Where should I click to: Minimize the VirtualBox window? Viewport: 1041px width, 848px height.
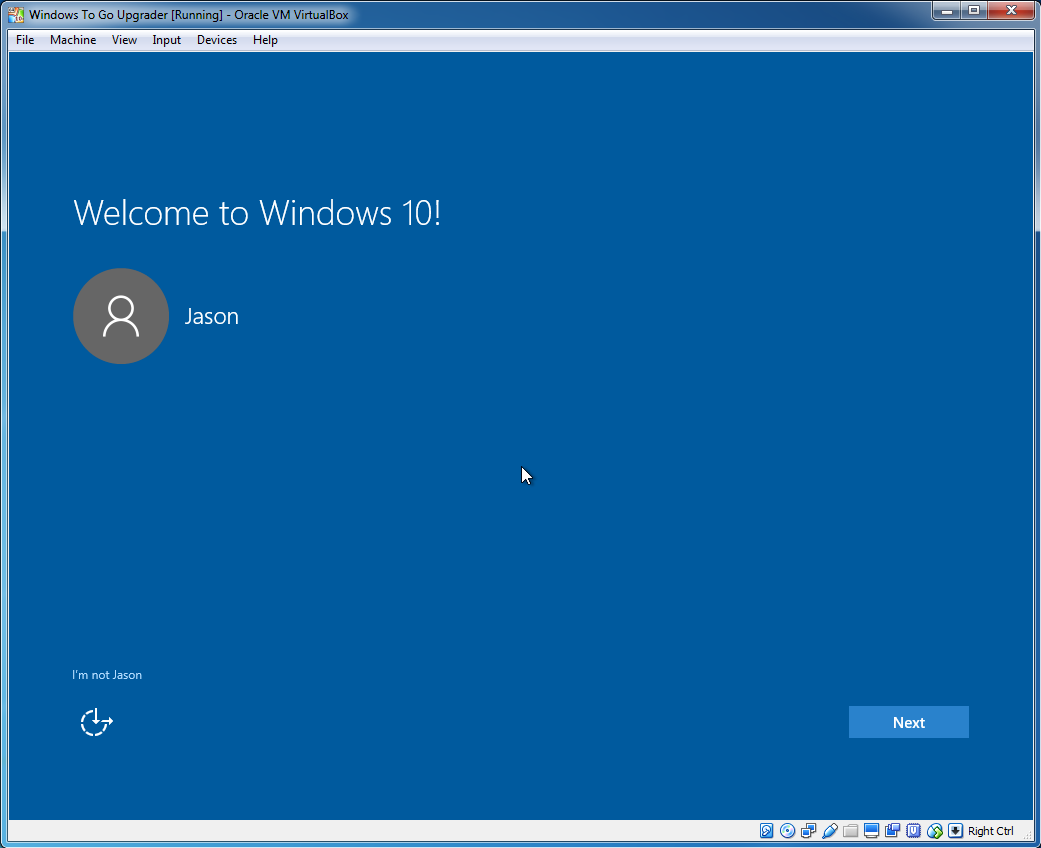[947, 11]
